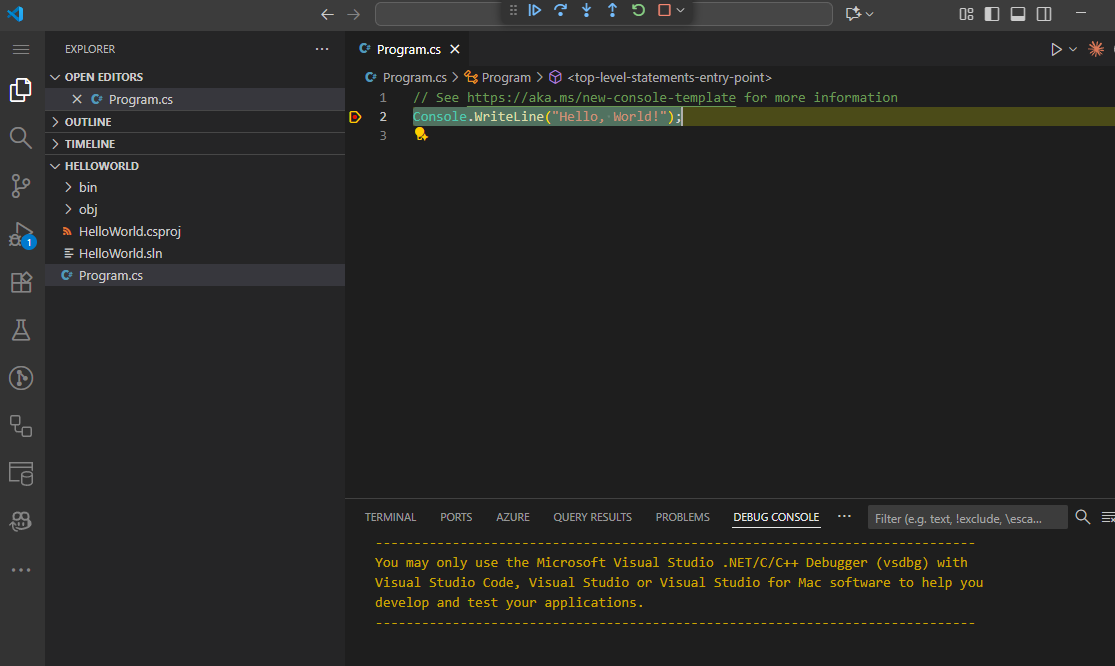Open the Source Control view icon
Viewport: 1115px width, 666px height.
pos(20,186)
